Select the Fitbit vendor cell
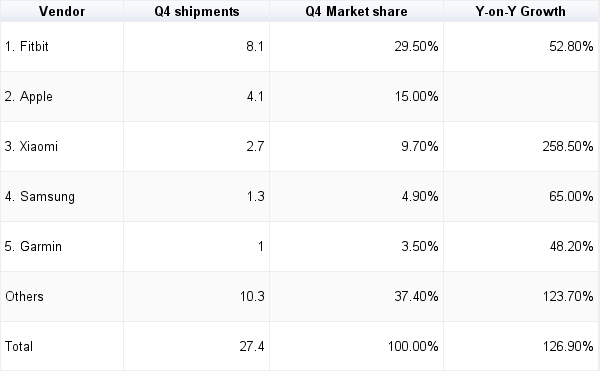This screenshot has height=371, width=600. pos(62,46)
